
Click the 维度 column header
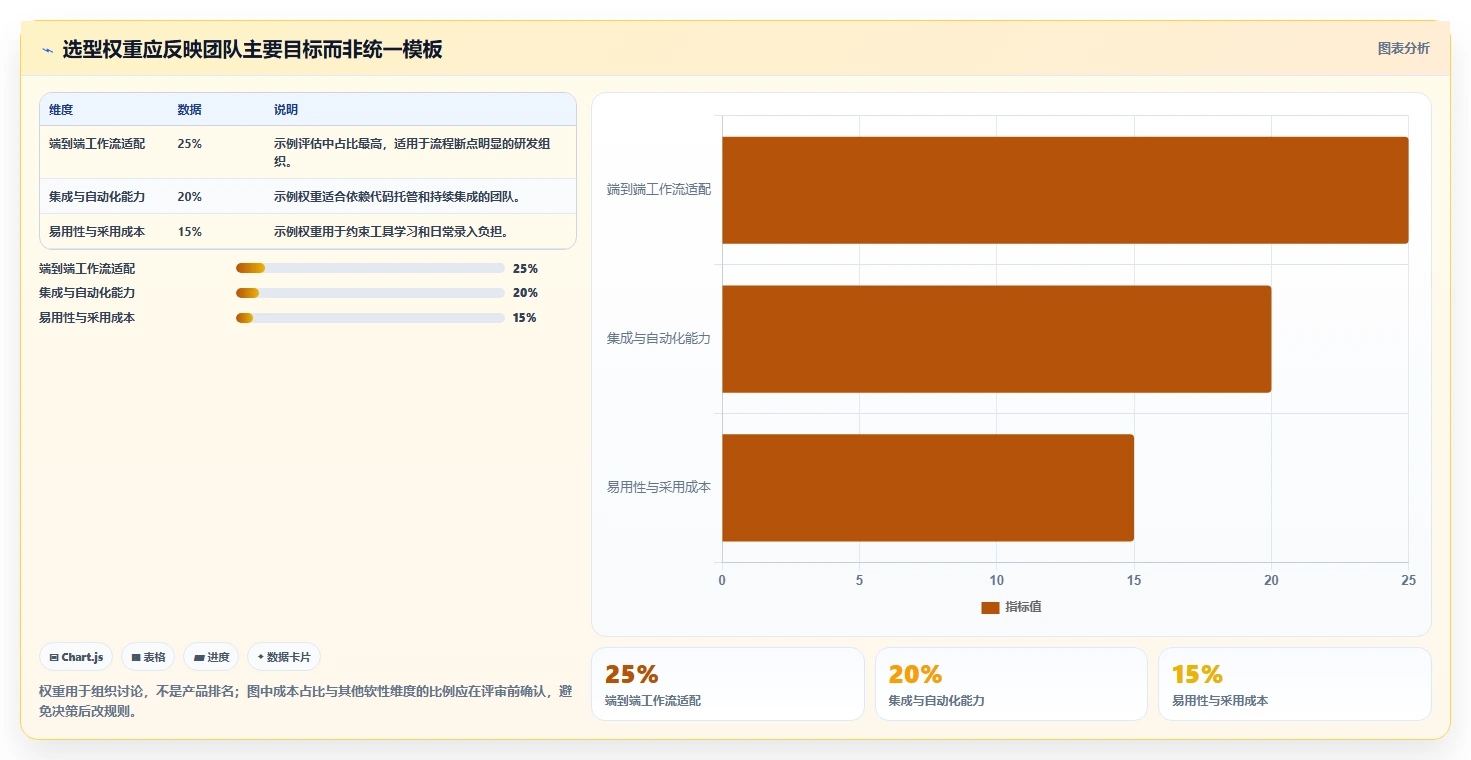tap(61, 110)
